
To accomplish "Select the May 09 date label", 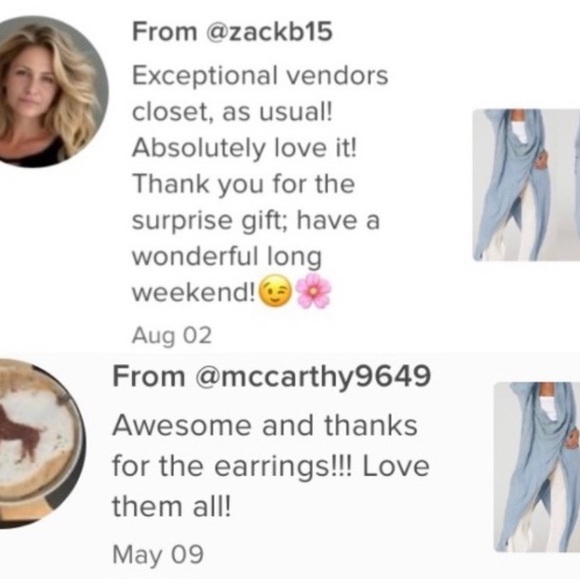I will 158,554.
